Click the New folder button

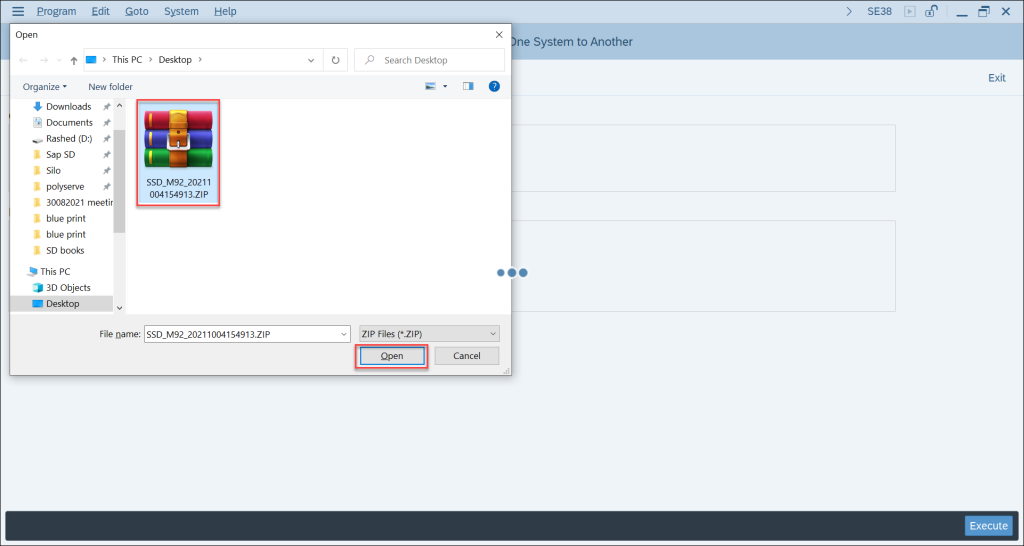coord(110,86)
